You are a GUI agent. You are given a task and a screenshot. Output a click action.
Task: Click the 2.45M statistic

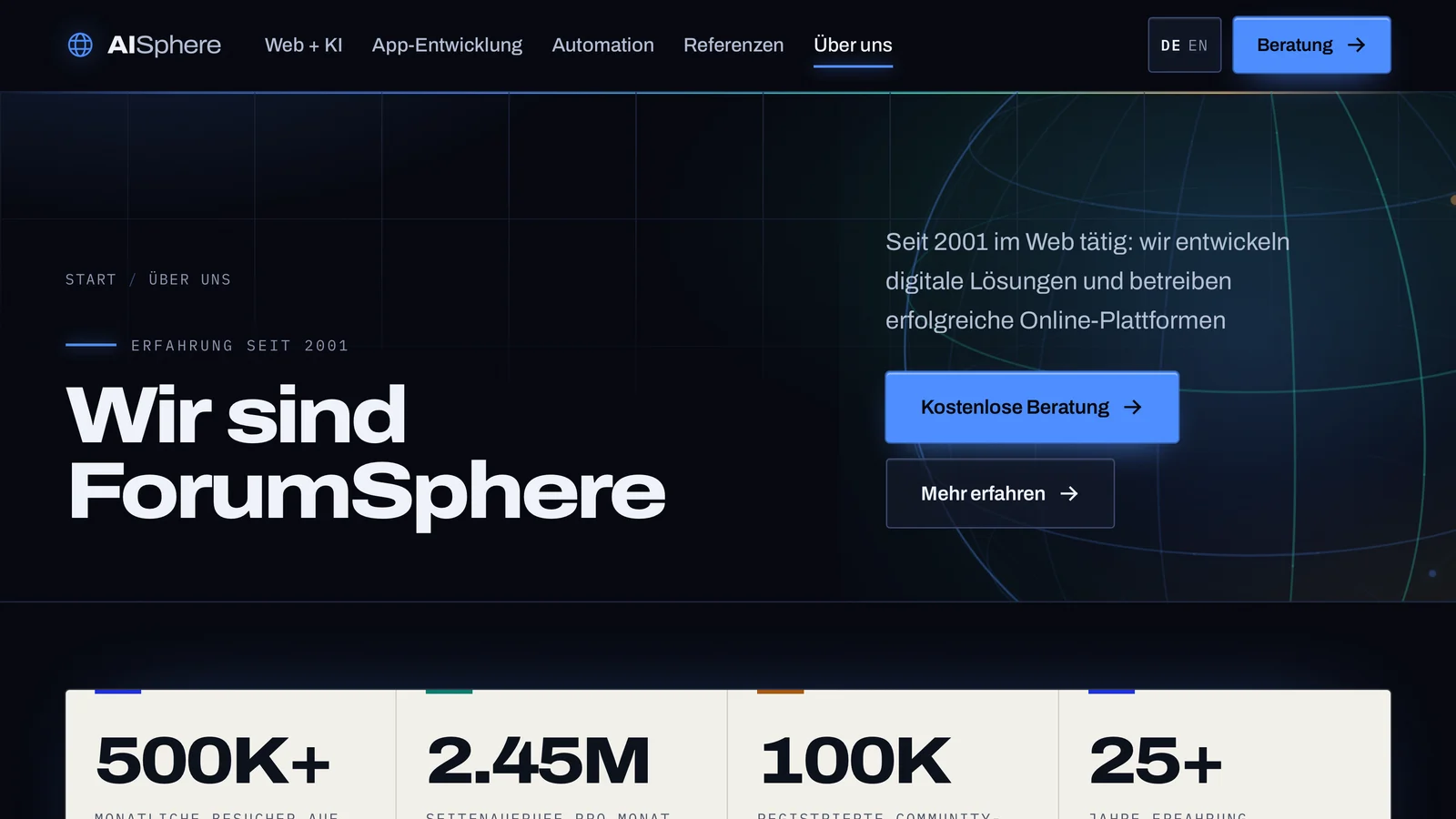tap(539, 761)
